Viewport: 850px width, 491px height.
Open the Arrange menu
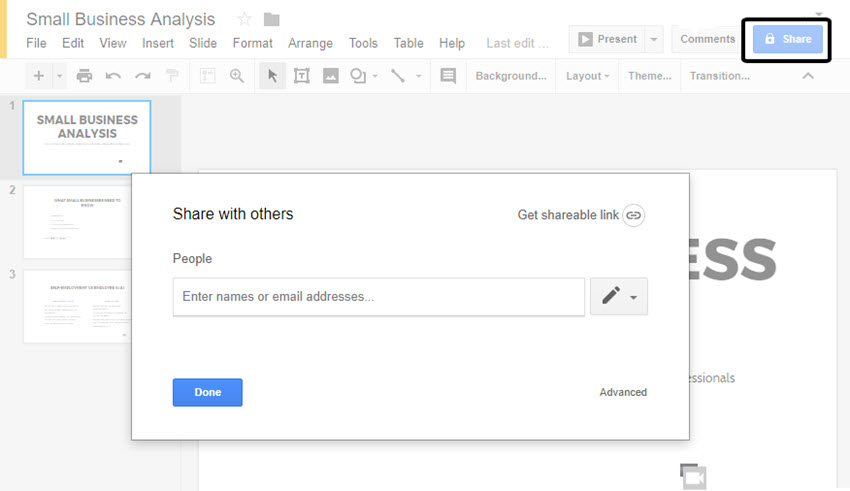(310, 43)
